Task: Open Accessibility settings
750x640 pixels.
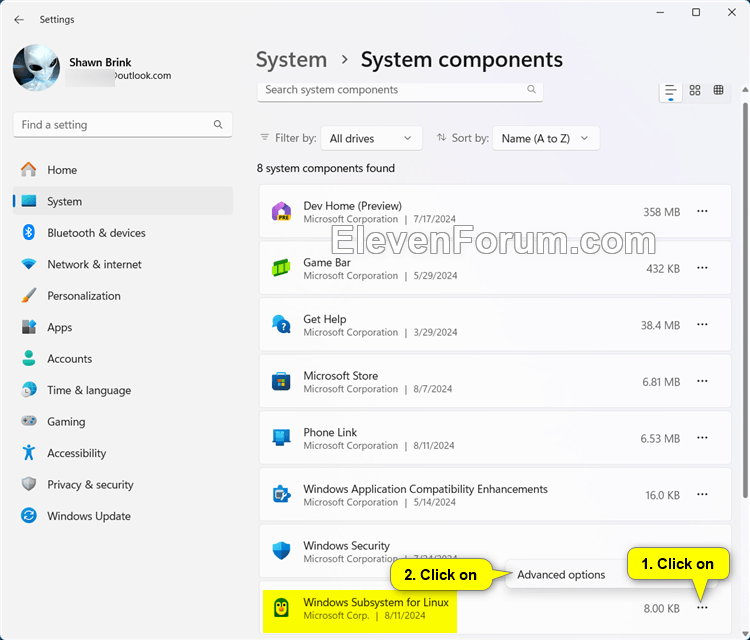Action: (122, 453)
